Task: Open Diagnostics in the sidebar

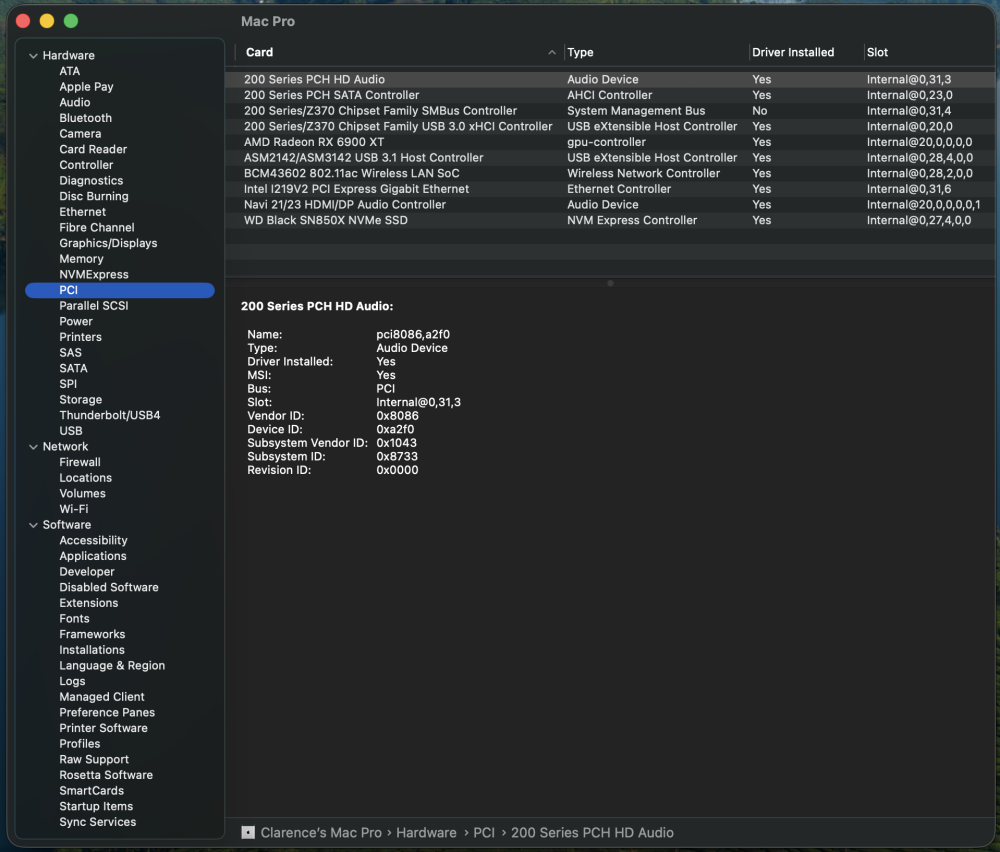Action: coord(91,180)
